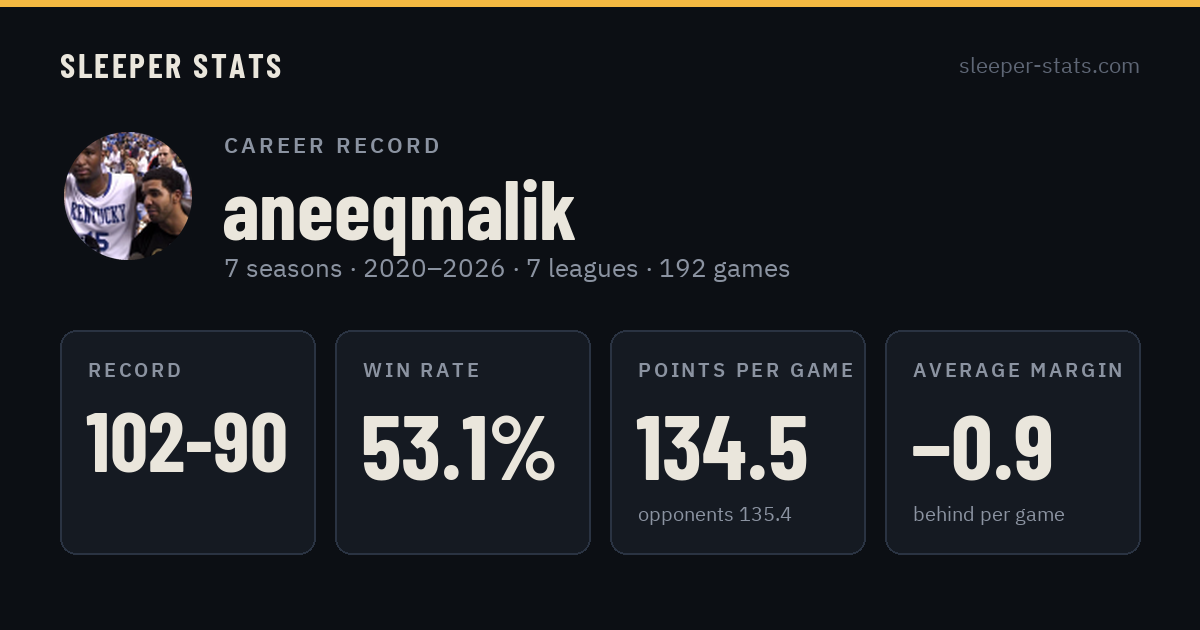Image resolution: width=1200 pixels, height=630 pixels.
Task: Open the POINTS PER GAME card
Action: click(738, 442)
